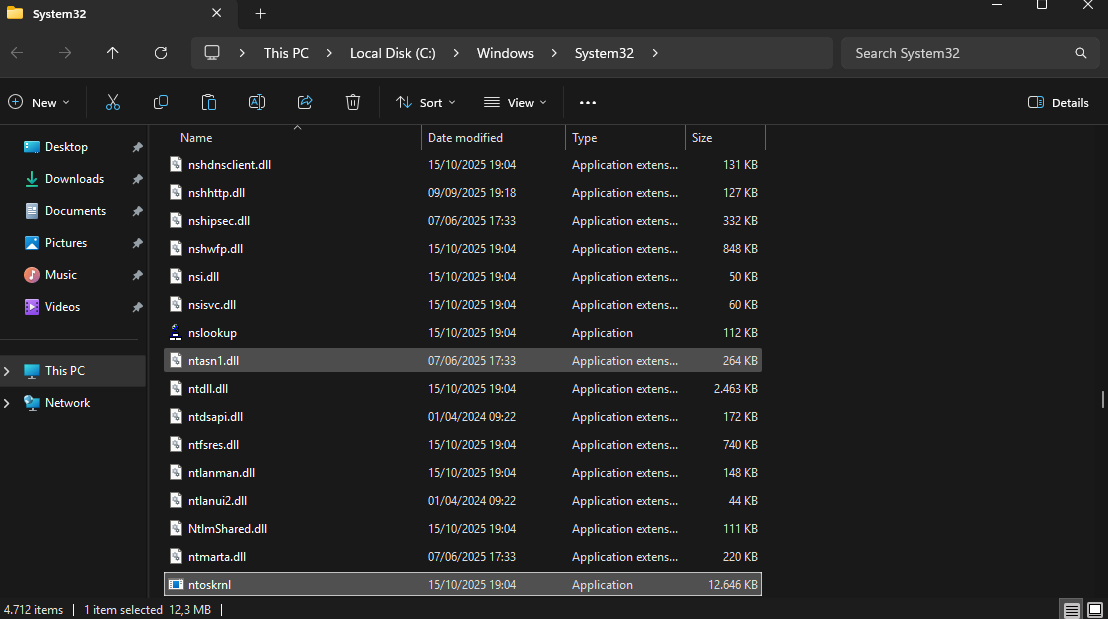
Task: Switch to large thumbnails view icon in status bar
Action: pos(1095,610)
